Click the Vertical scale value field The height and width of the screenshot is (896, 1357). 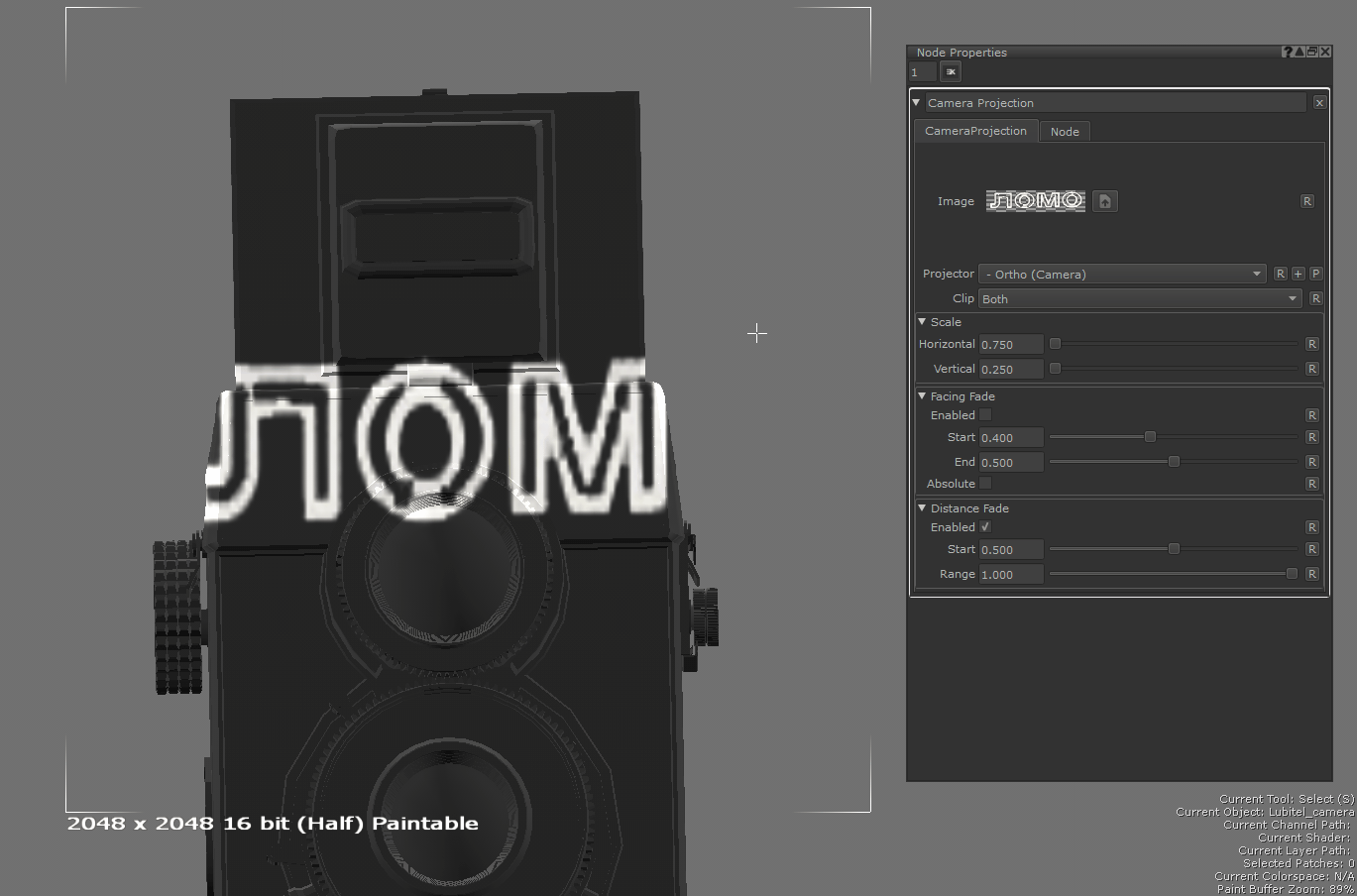click(x=1010, y=369)
